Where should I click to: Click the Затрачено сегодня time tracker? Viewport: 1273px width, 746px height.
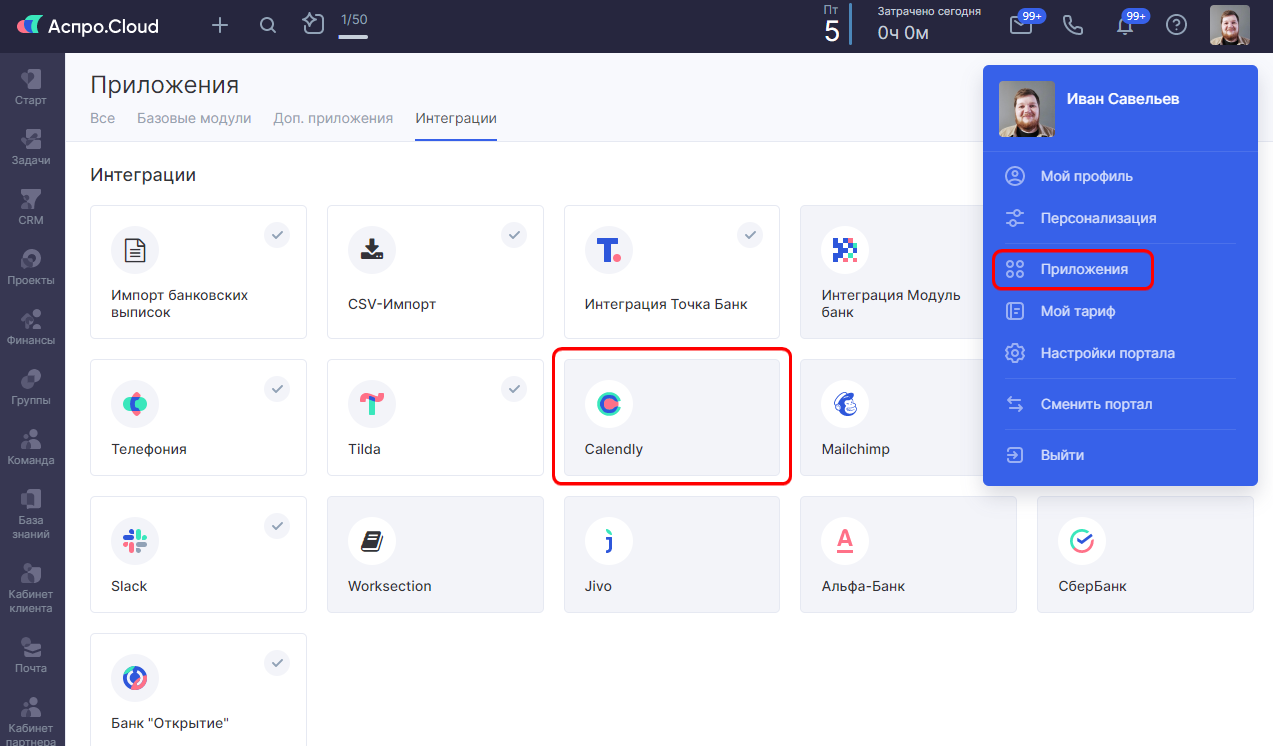point(929,25)
